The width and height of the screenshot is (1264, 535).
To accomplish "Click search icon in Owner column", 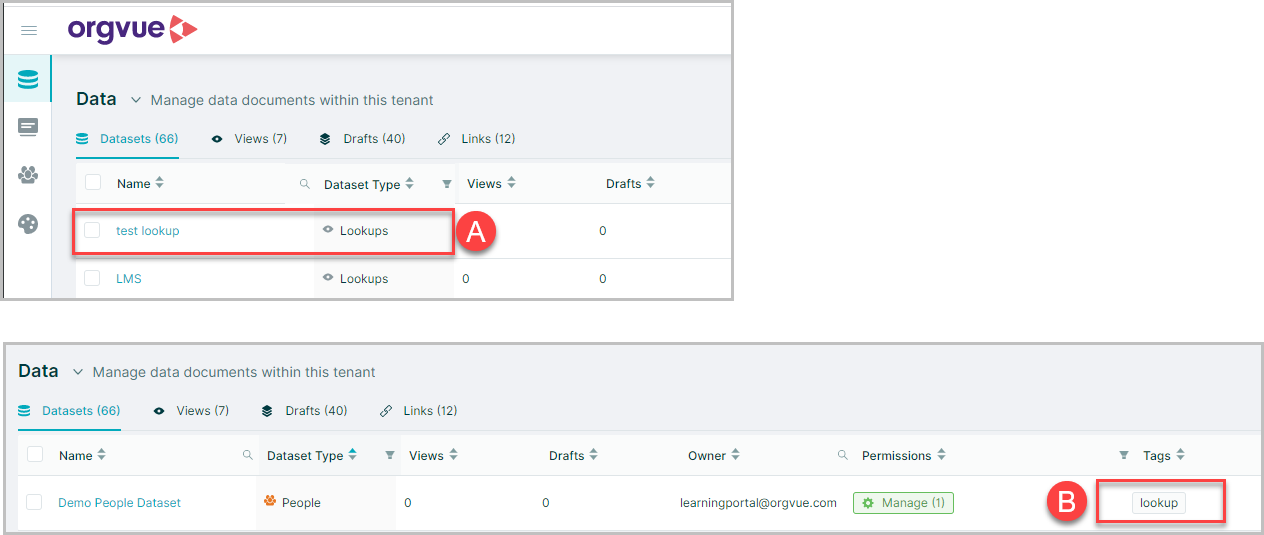I will [x=843, y=456].
